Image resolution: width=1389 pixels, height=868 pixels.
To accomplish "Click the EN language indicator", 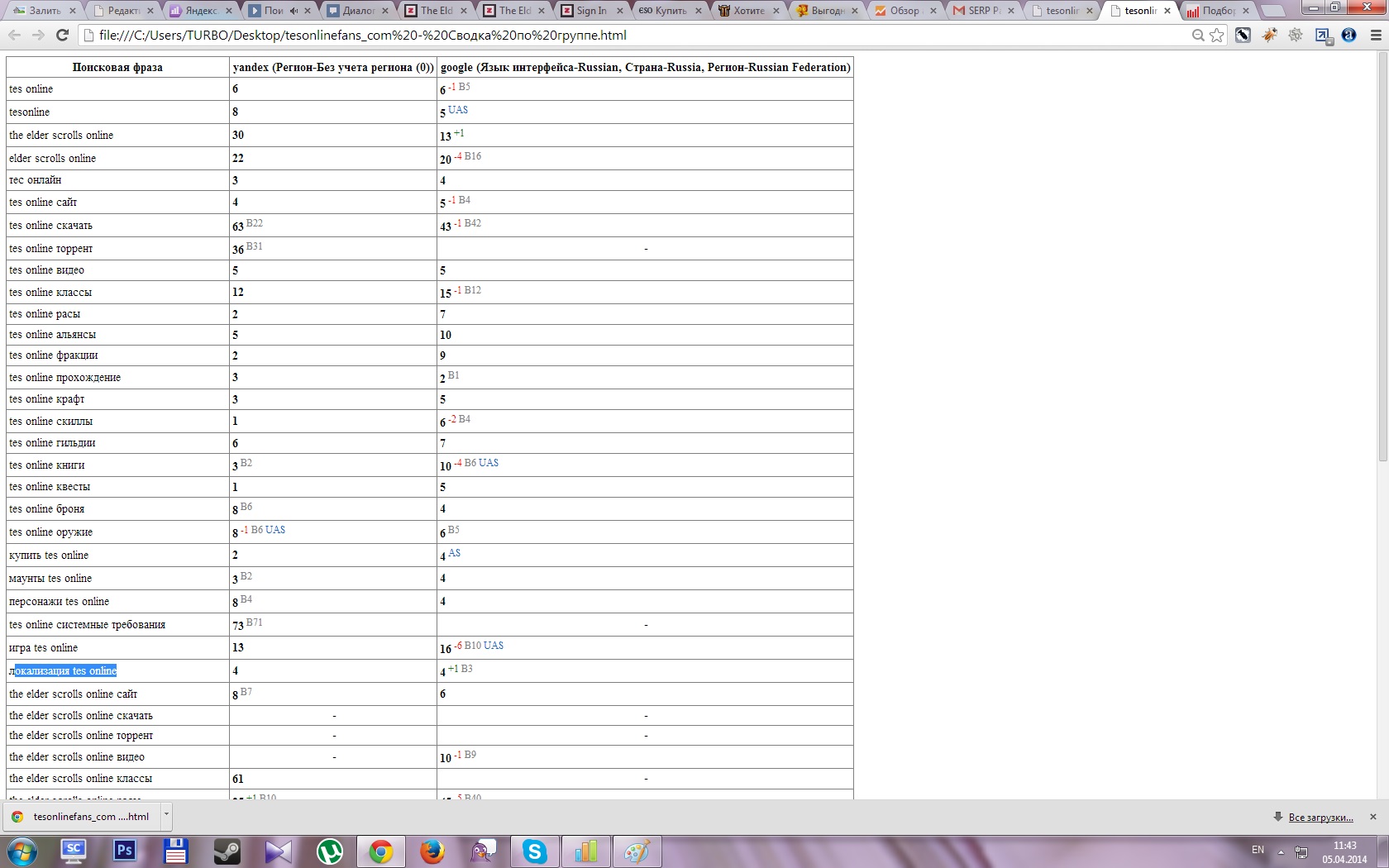I will coord(1258,850).
